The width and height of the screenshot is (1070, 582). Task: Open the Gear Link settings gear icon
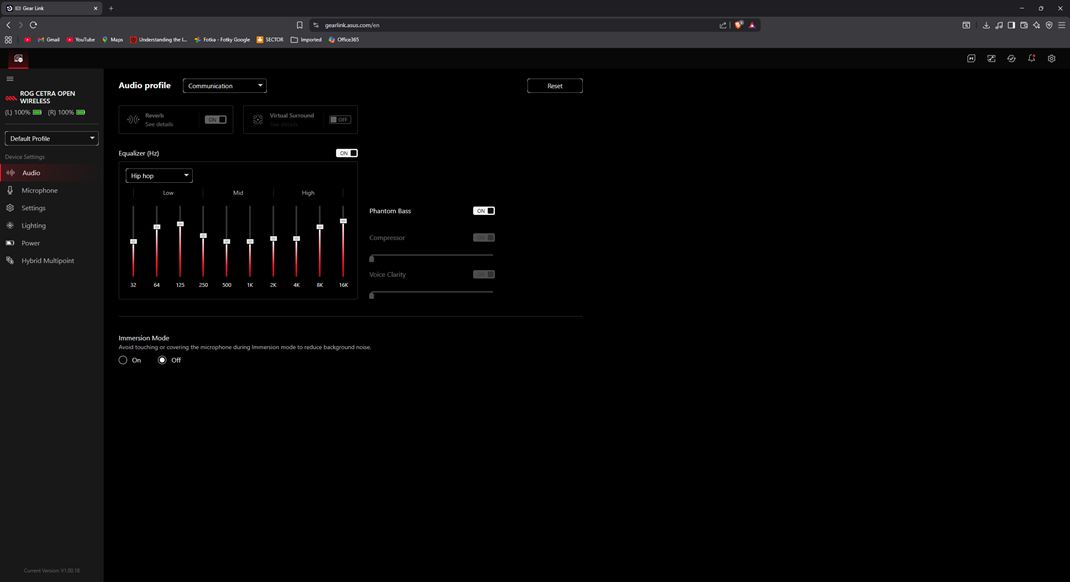1052,59
